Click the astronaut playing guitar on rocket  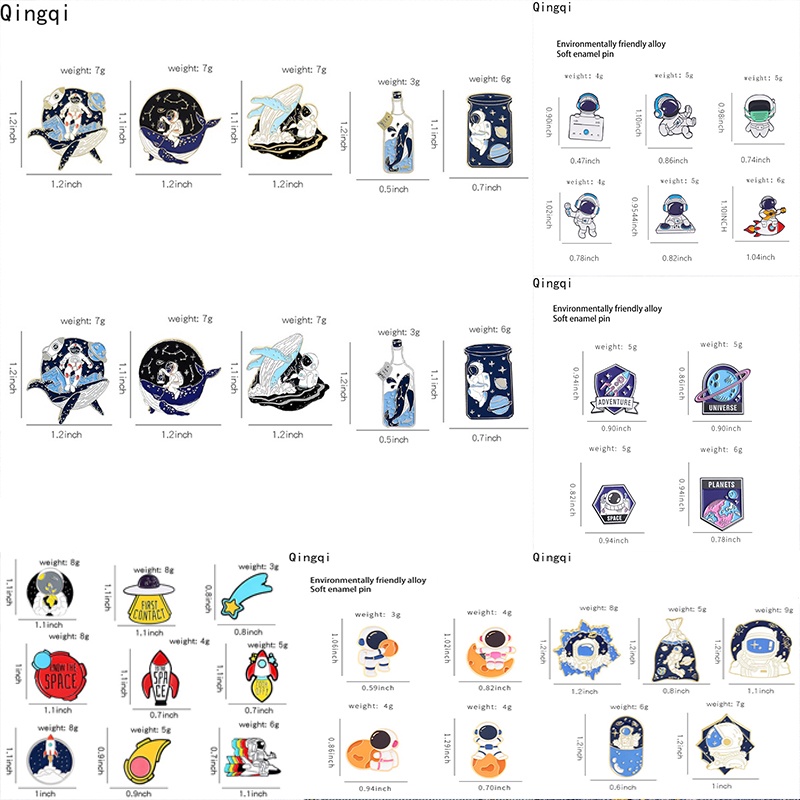click(765, 216)
